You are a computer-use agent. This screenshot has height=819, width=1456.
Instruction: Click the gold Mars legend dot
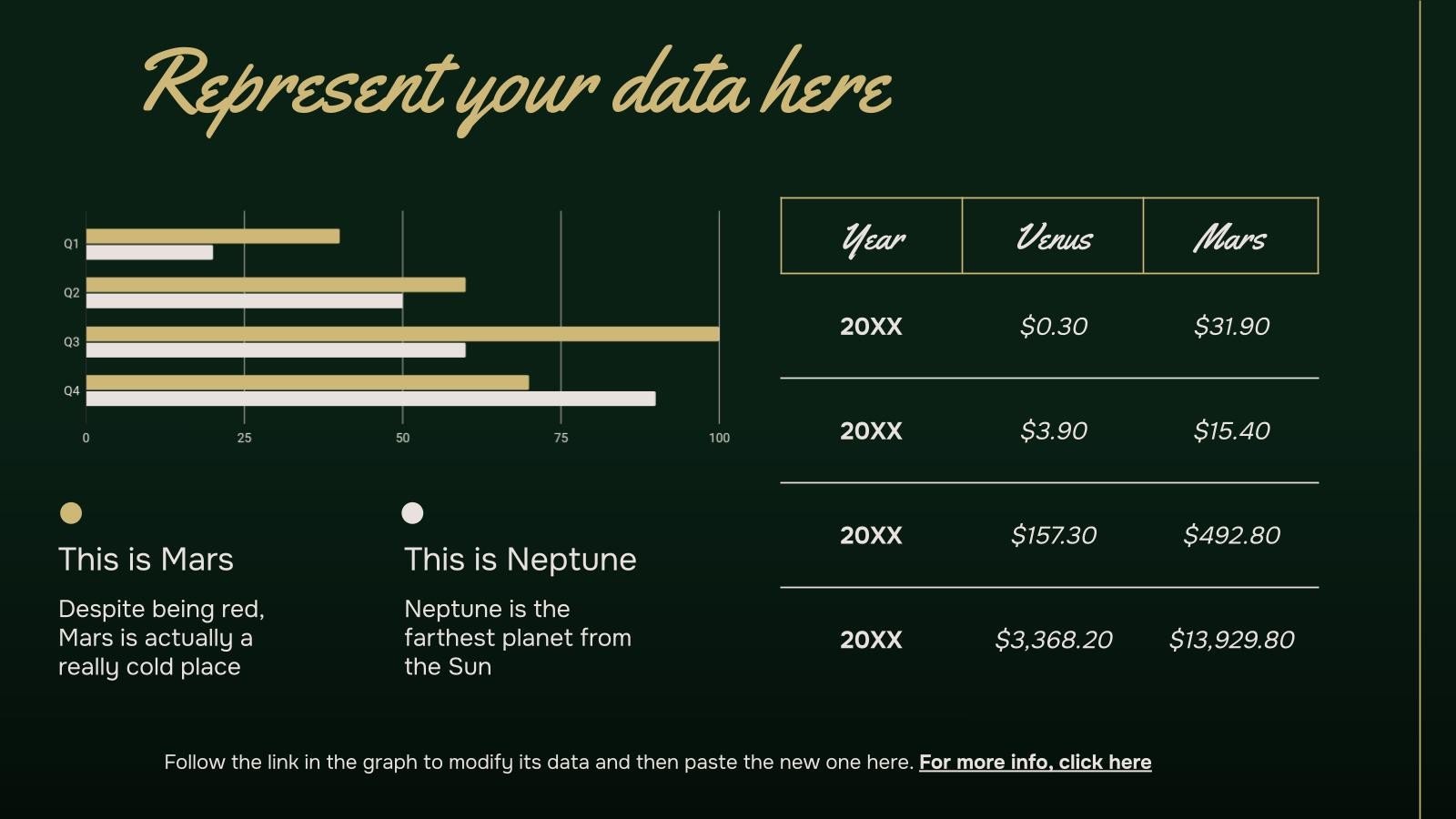[71, 513]
